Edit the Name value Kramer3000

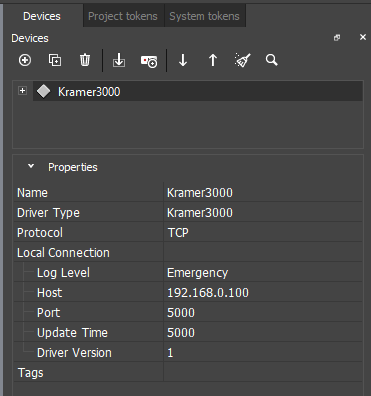coord(263,193)
